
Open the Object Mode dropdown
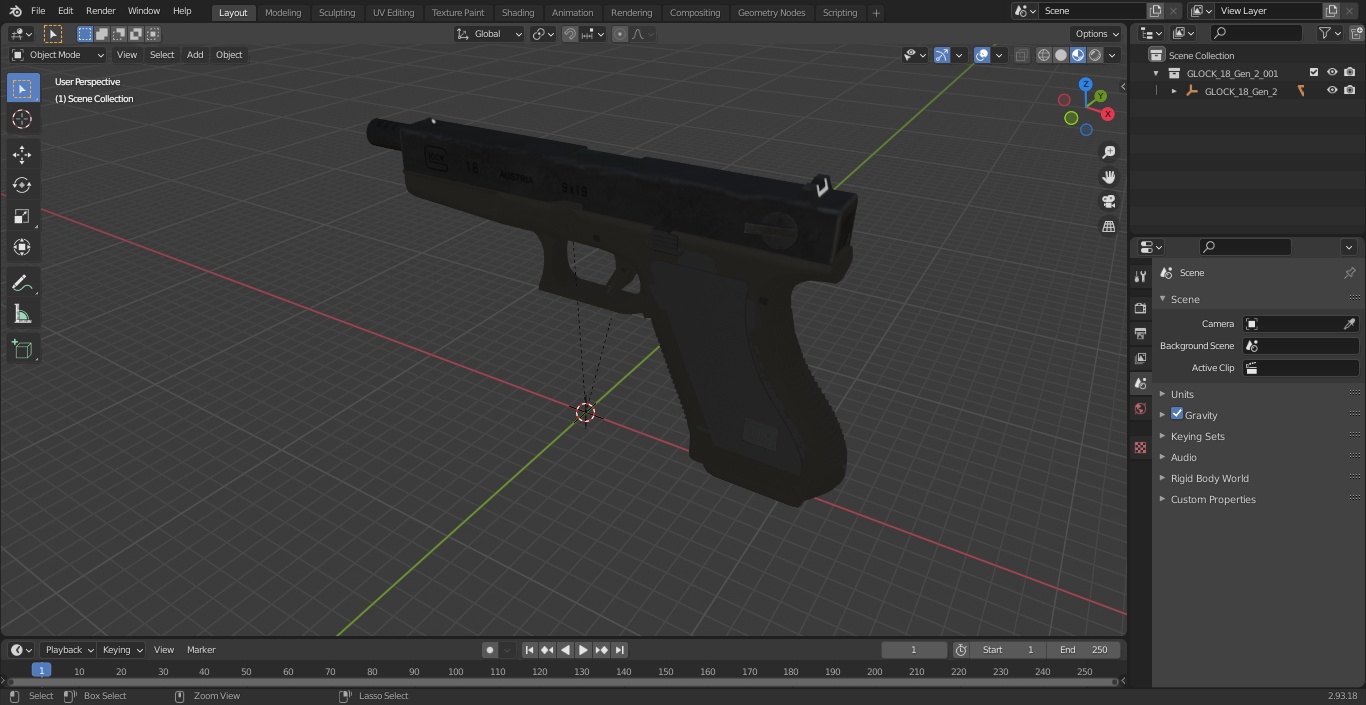pyautogui.click(x=58, y=55)
